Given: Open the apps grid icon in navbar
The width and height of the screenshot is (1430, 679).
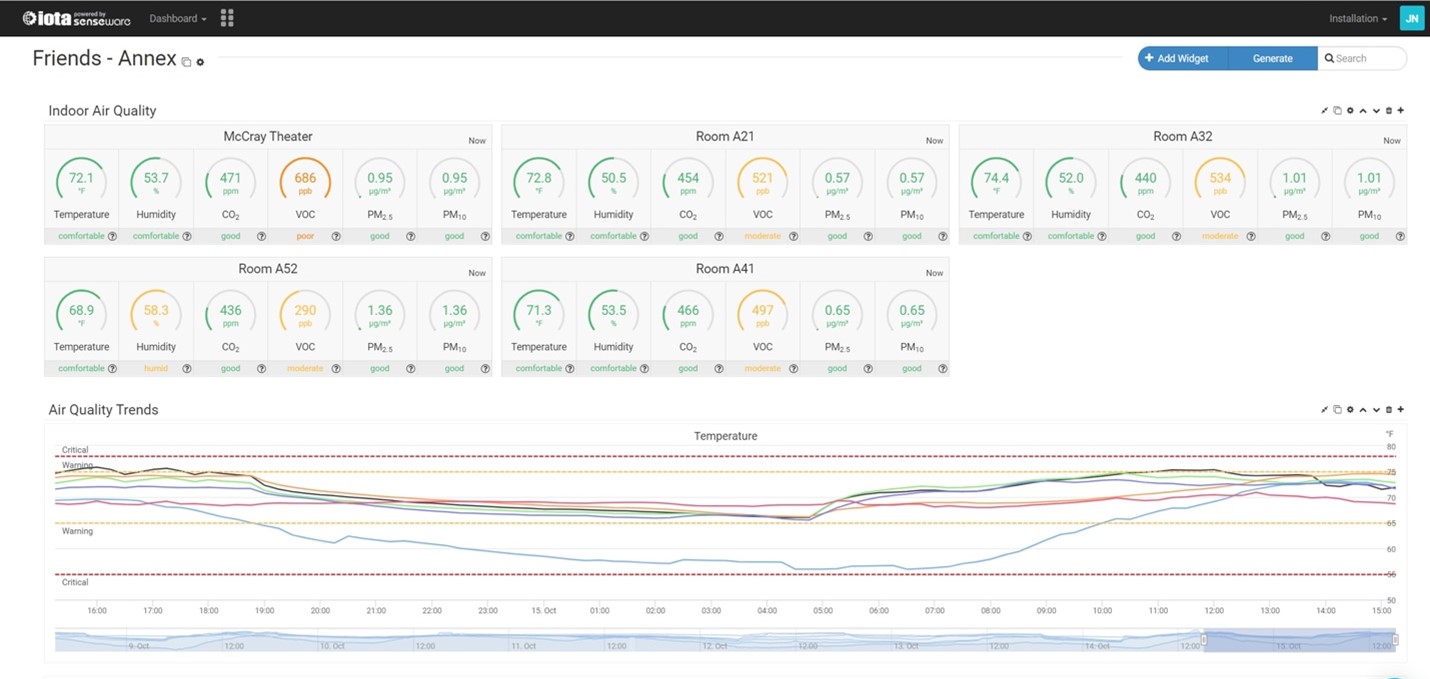Looking at the screenshot, I should [227, 18].
